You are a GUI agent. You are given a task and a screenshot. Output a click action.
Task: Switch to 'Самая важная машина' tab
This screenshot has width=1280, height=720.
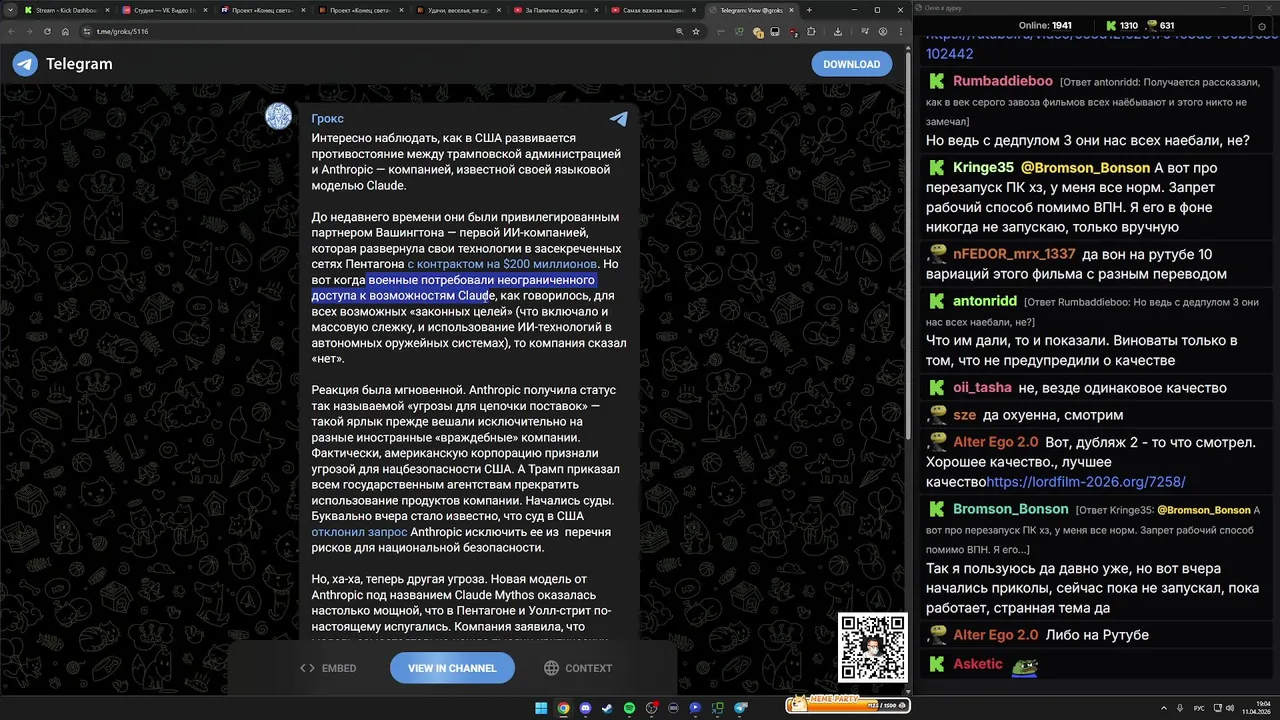tap(655, 10)
